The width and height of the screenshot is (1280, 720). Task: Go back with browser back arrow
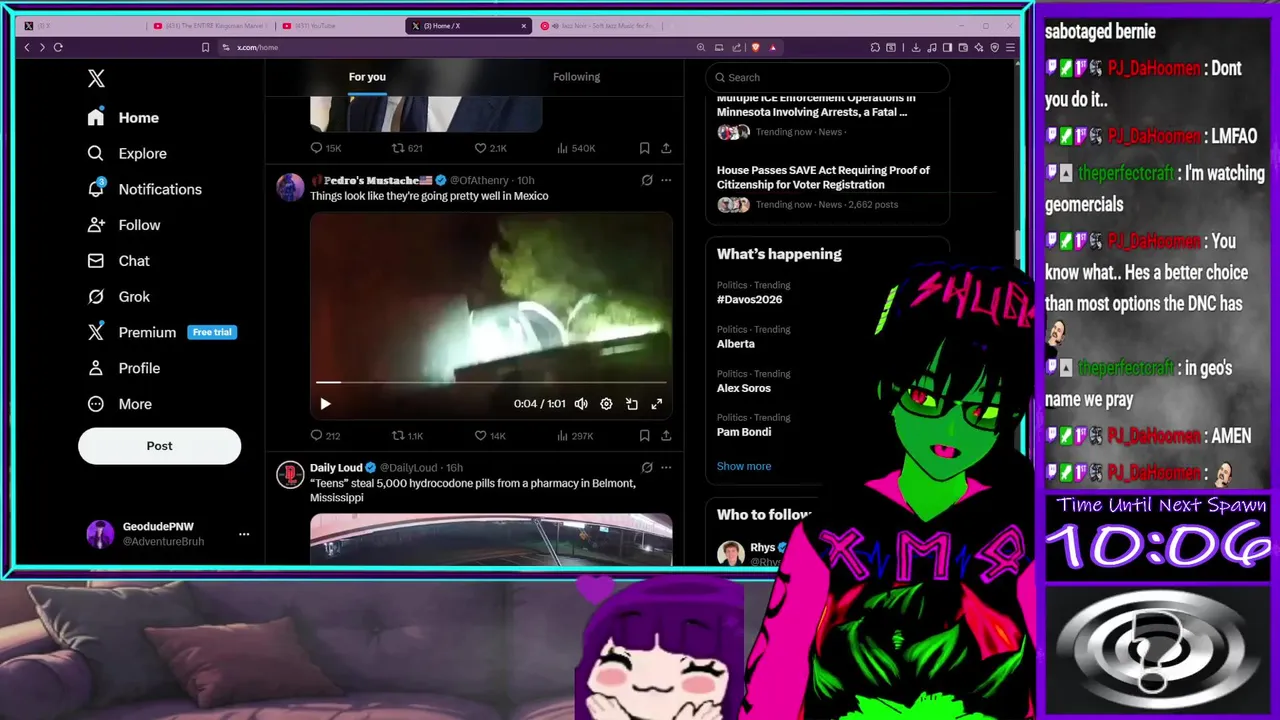[x=27, y=47]
